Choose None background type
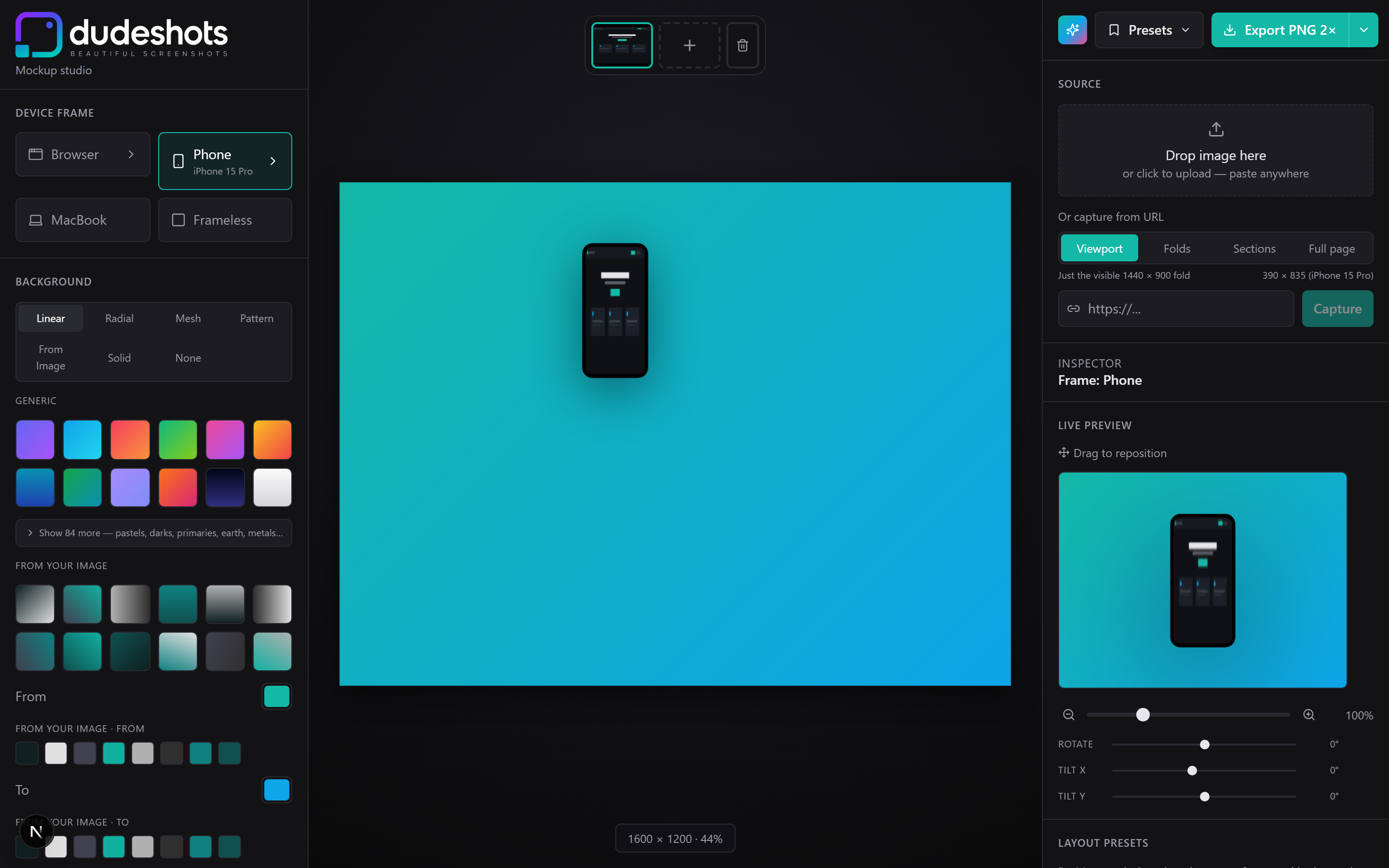This screenshot has width=1389, height=868. tap(188, 358)
